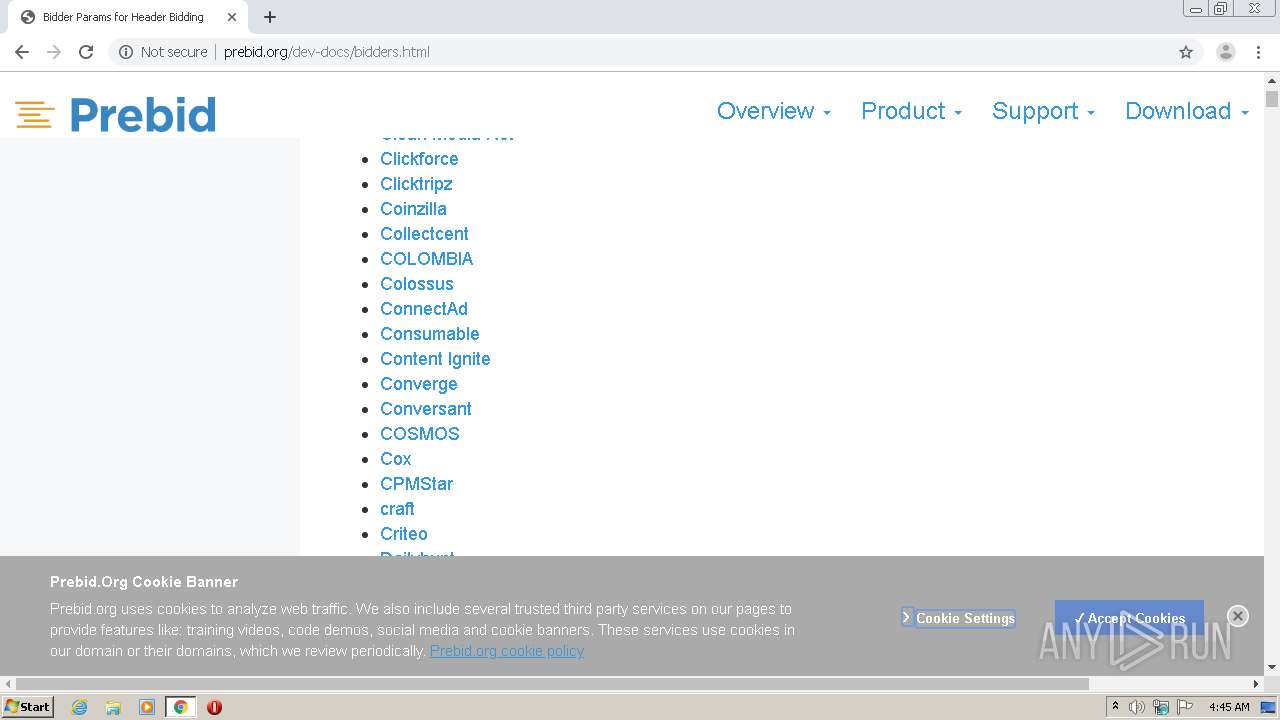Viewport: 1280px width, 720px height.
Task: Open the Consumable bidder link
Action: click(430, 334)
